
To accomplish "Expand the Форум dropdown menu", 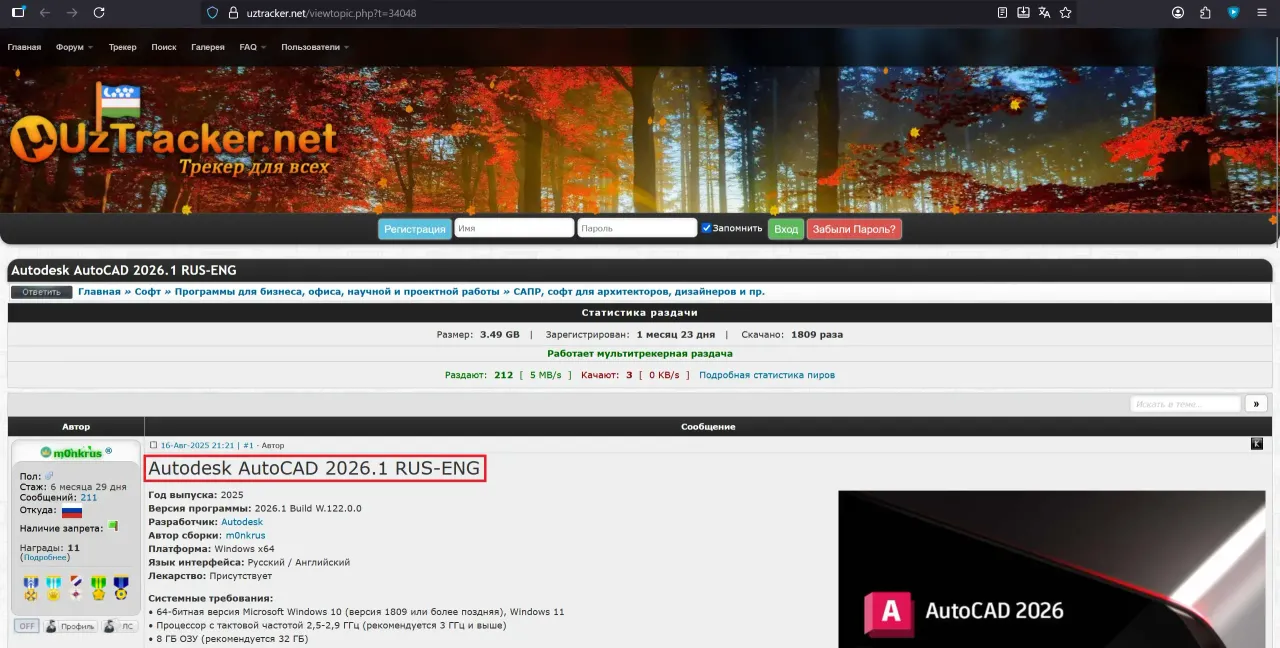I will coord(74,47).
